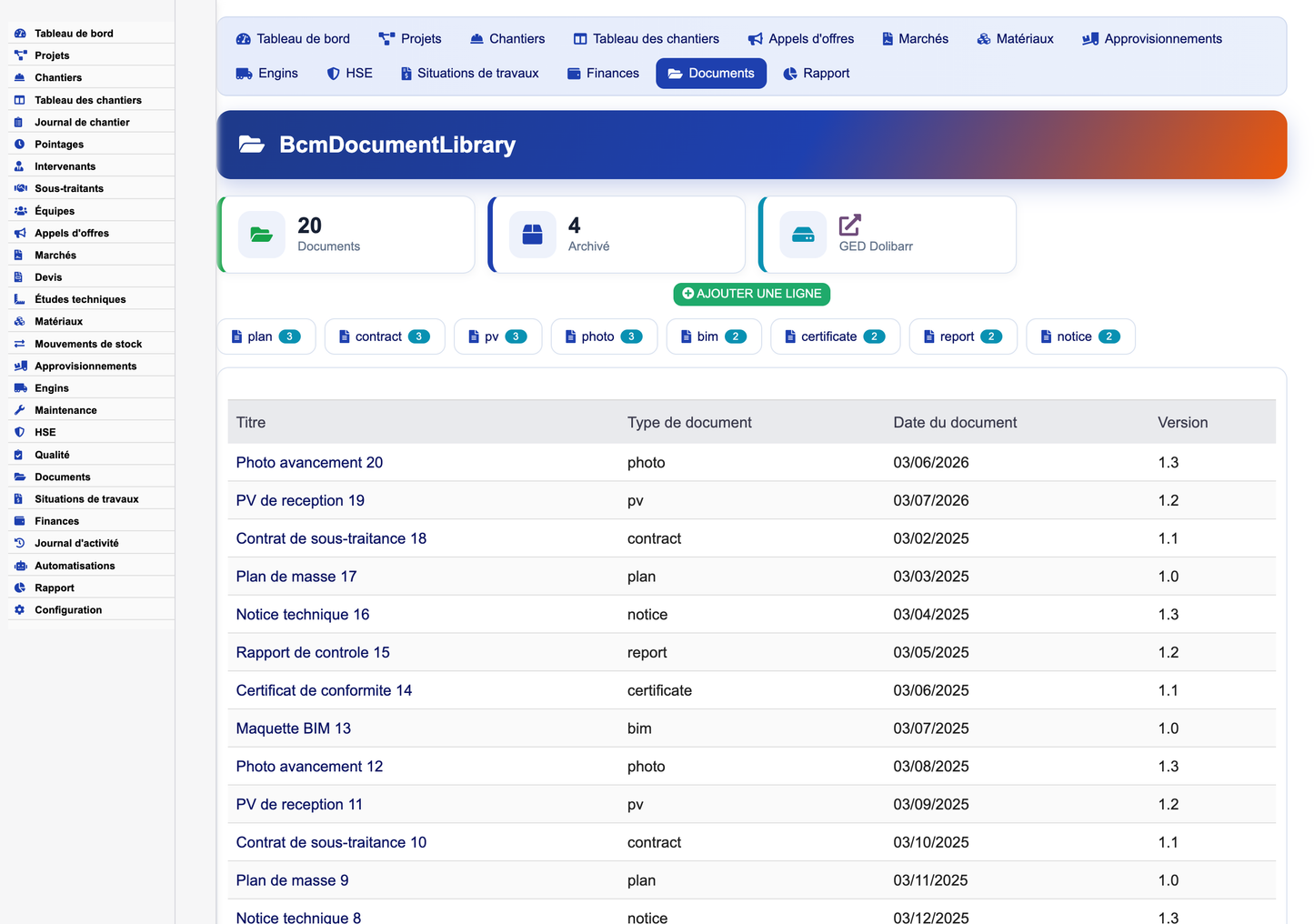Click the archive box icon in Archivé card

(533, 235)
